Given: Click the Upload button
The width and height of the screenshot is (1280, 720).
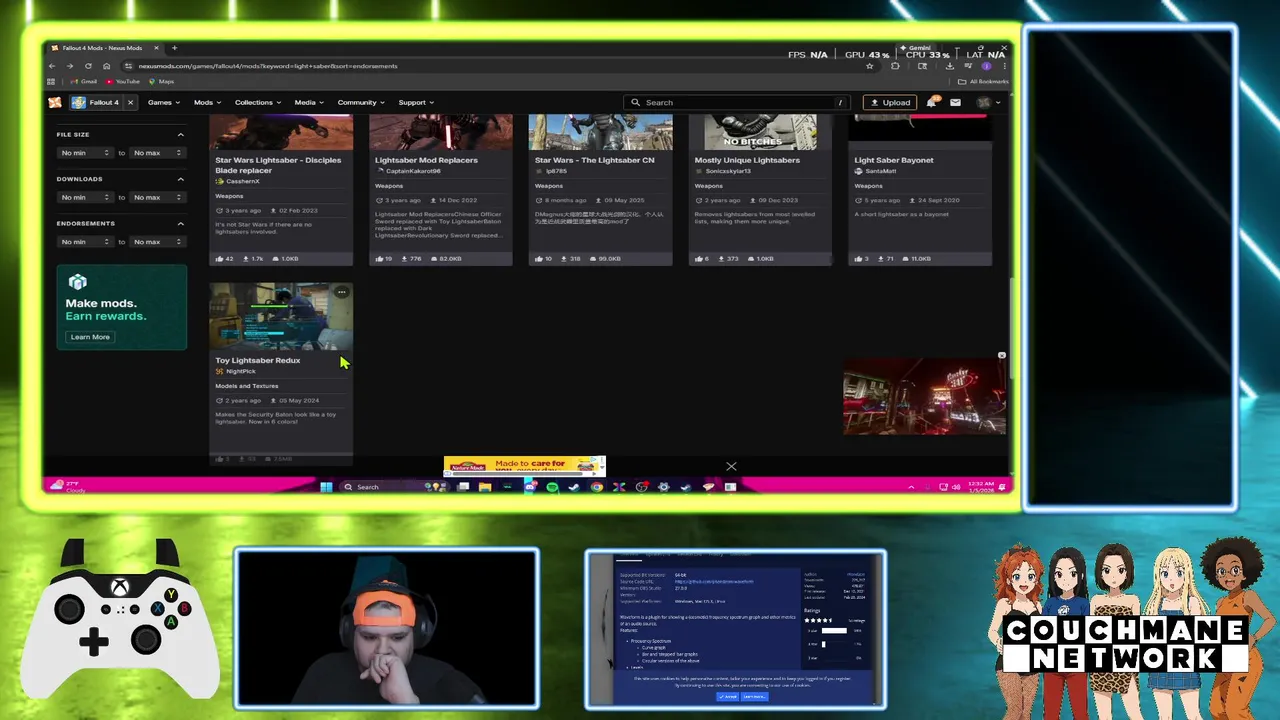Looking at the screenshot, I should (890, 102).
